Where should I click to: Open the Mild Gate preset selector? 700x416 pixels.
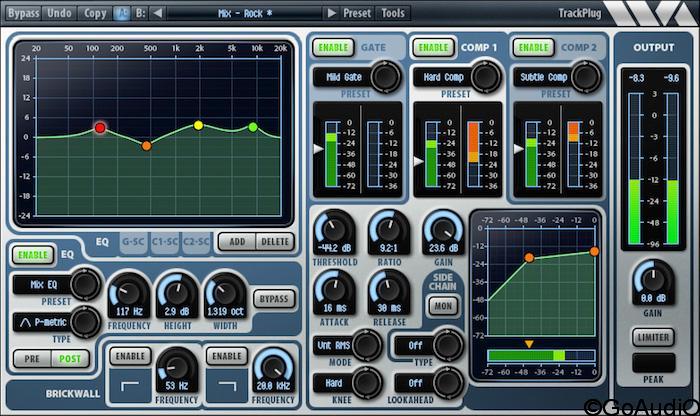(357, 77)
